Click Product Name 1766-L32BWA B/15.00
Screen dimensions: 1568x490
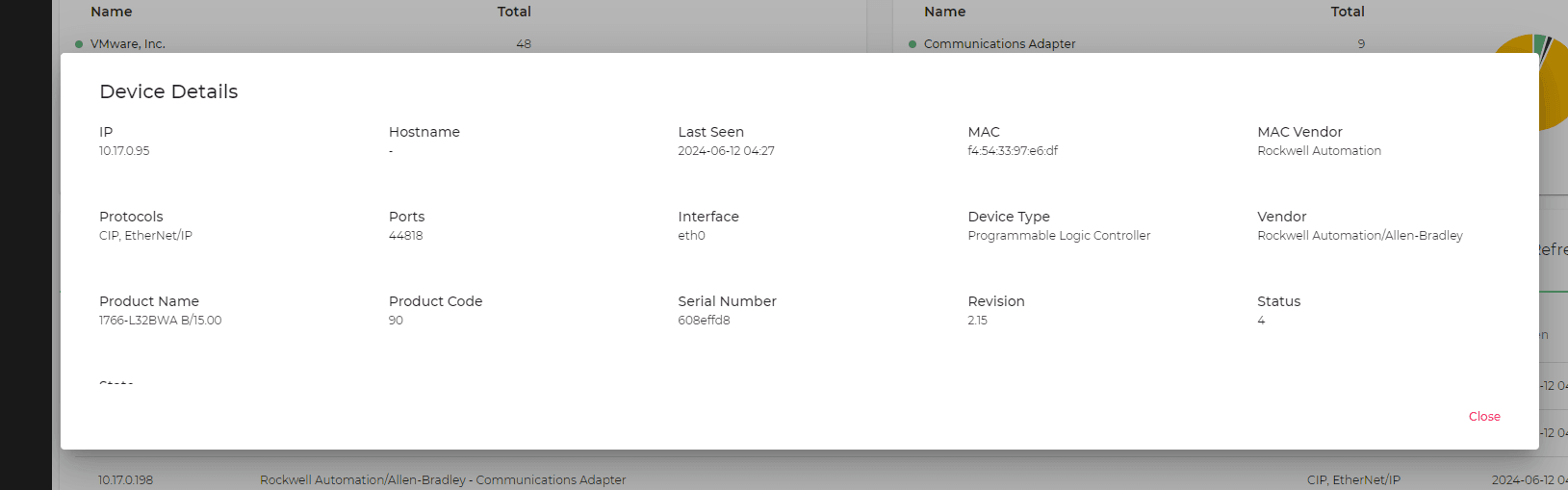160,321
